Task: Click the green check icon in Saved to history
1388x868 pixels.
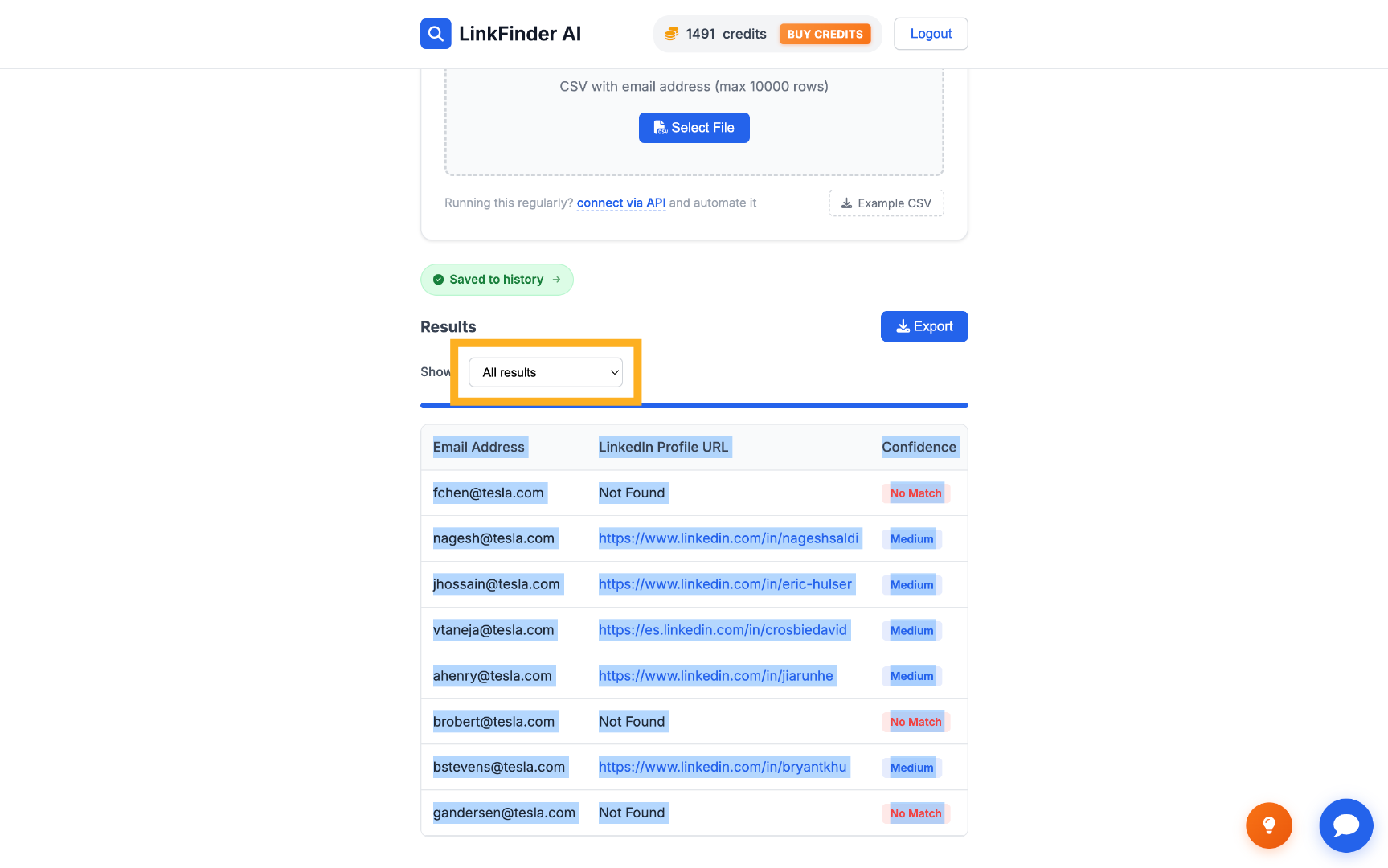Action: coord(438,280)
